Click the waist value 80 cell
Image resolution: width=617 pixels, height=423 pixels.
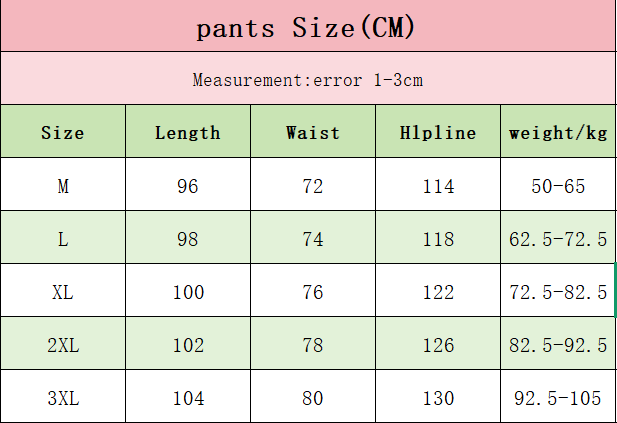pyautogui.click(x=313, y=397)
